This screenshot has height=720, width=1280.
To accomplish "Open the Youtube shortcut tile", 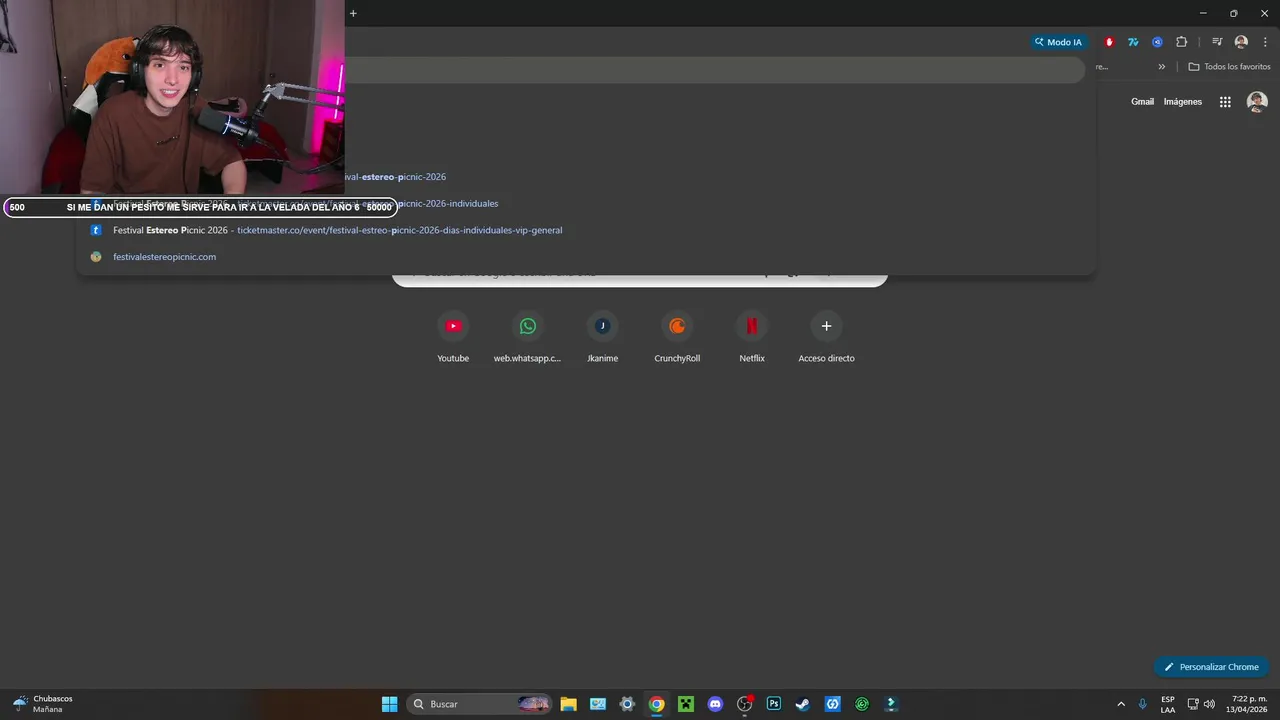I will (x=453, y=337).
